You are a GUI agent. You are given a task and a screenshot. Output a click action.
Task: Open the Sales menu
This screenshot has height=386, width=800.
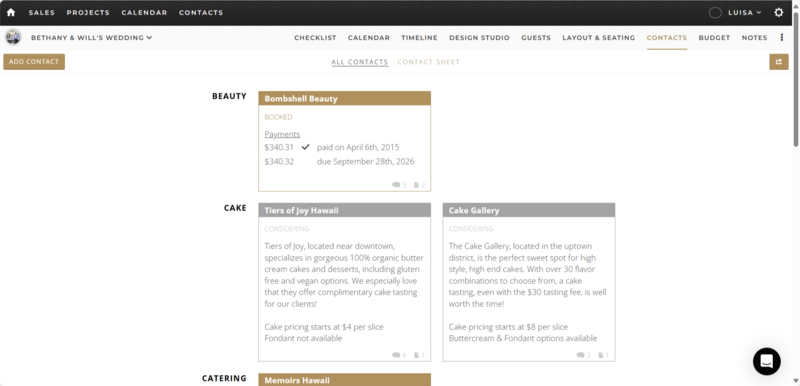pyautogui.click(x=42, y=13)
